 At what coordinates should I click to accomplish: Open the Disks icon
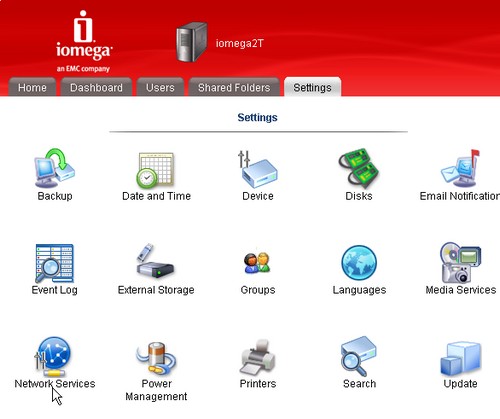(x=359, y=168)
